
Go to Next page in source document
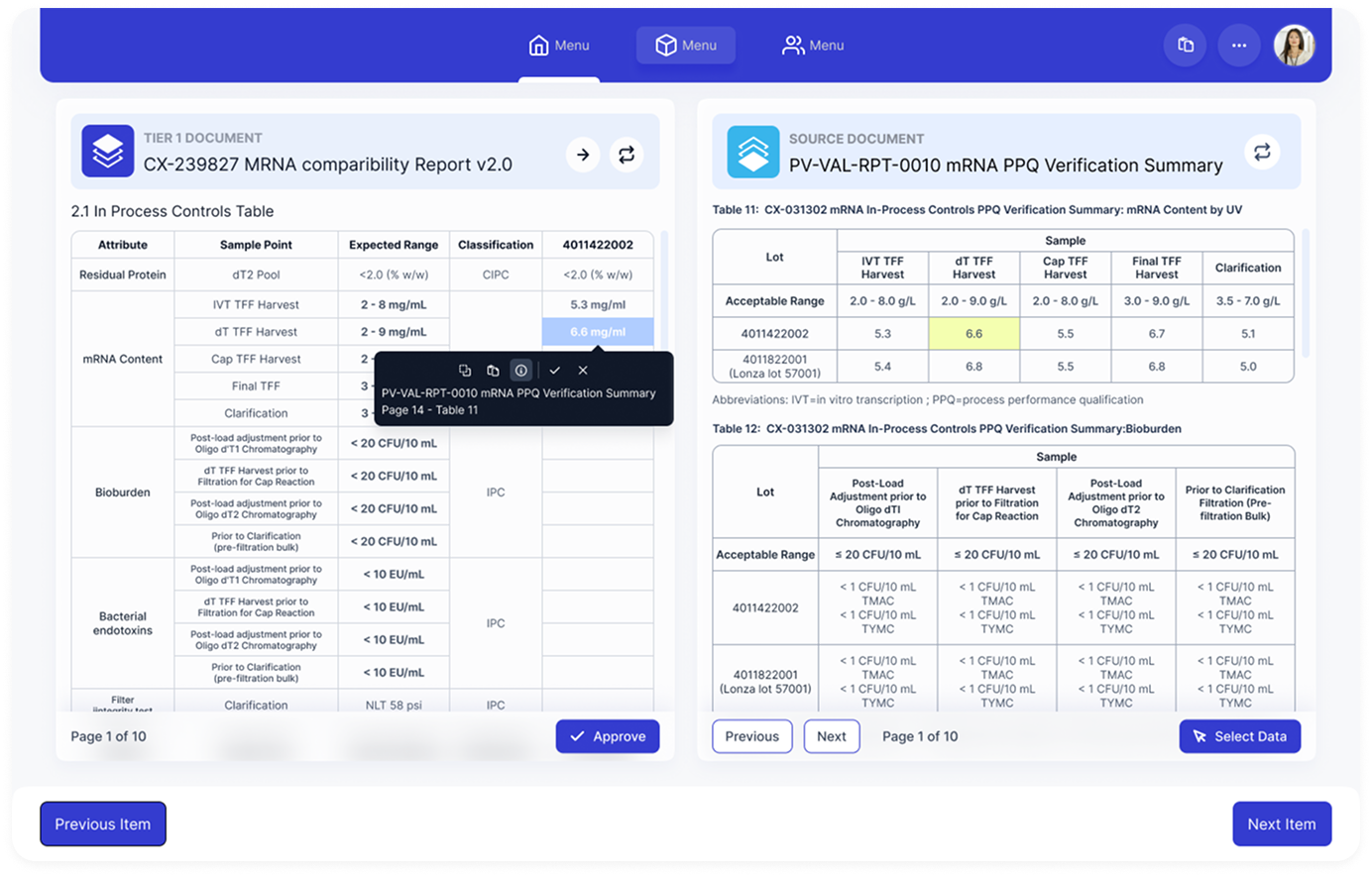click(x=831, y=736)
